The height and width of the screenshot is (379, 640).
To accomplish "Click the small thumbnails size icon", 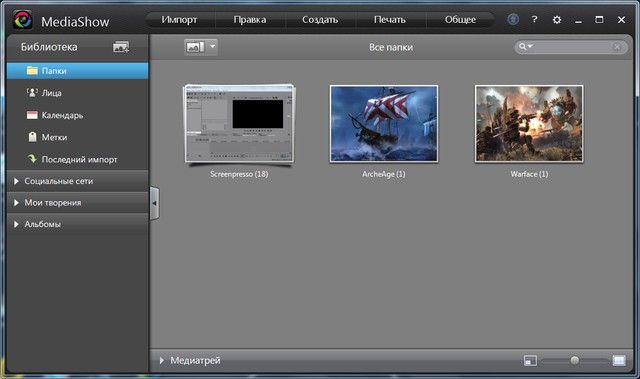I will coord(530,361).
